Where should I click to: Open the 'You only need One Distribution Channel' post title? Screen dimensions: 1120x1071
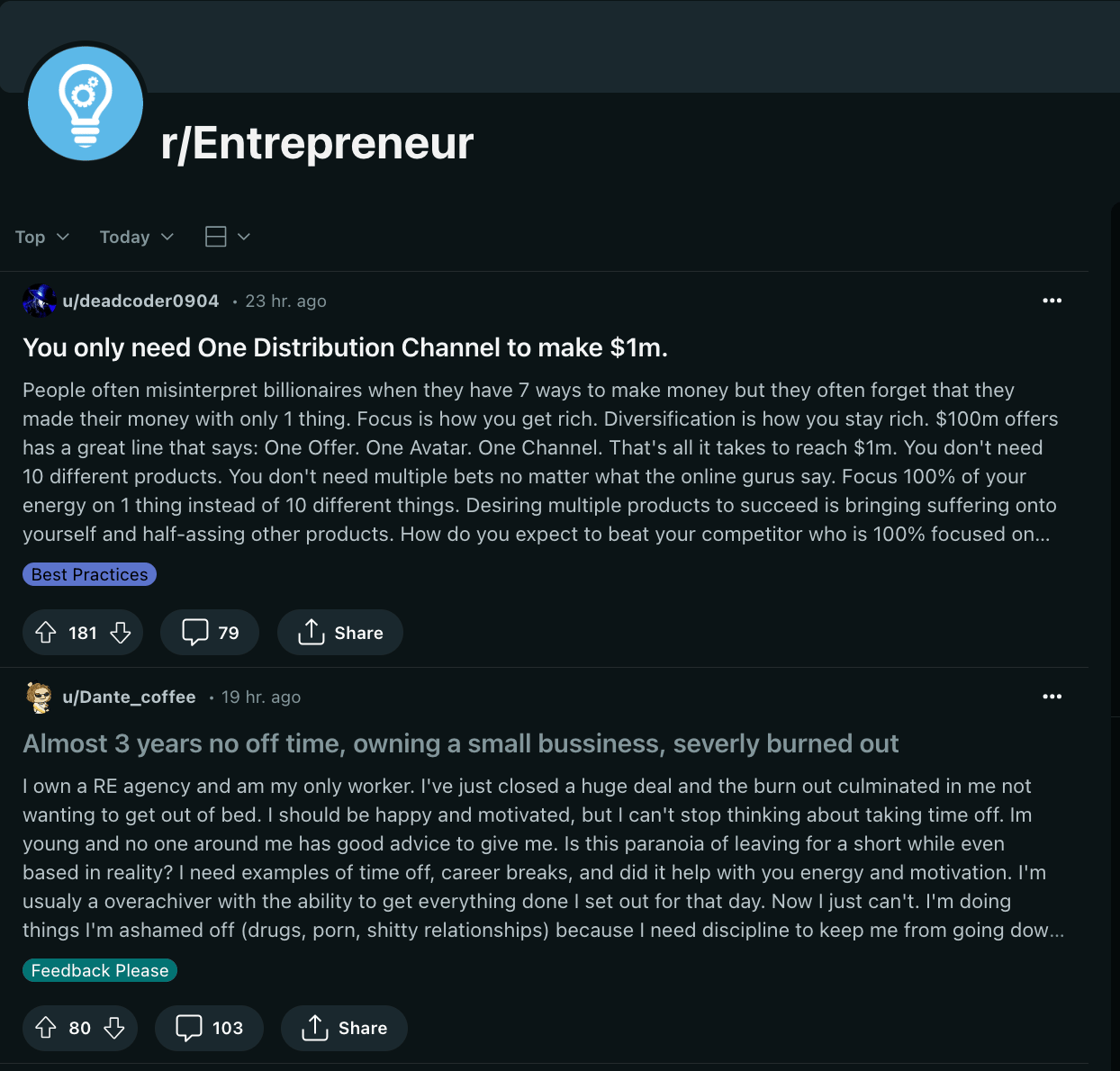[x=345, y=347]
